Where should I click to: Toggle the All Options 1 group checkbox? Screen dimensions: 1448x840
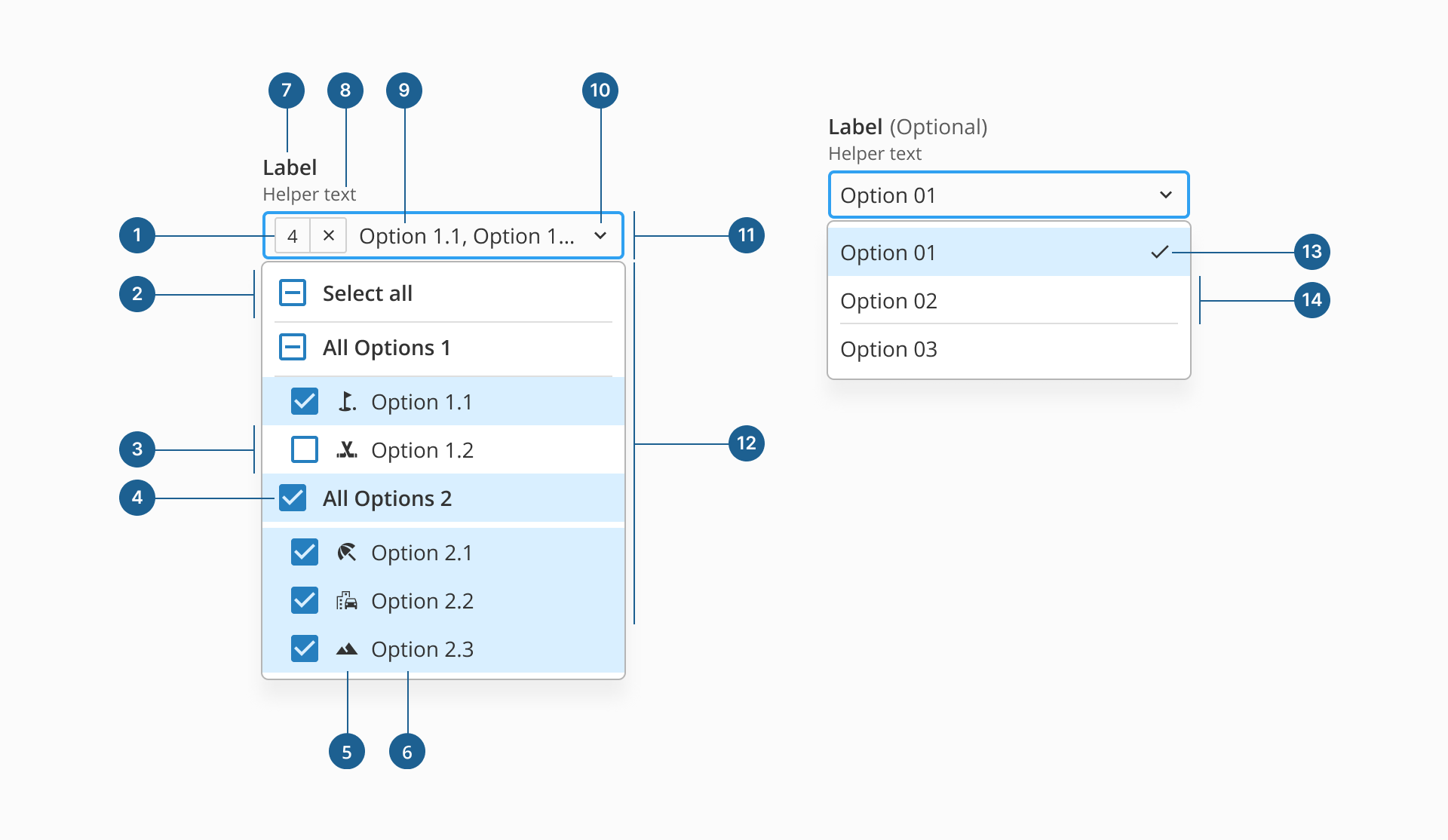[x=293, y=348]
